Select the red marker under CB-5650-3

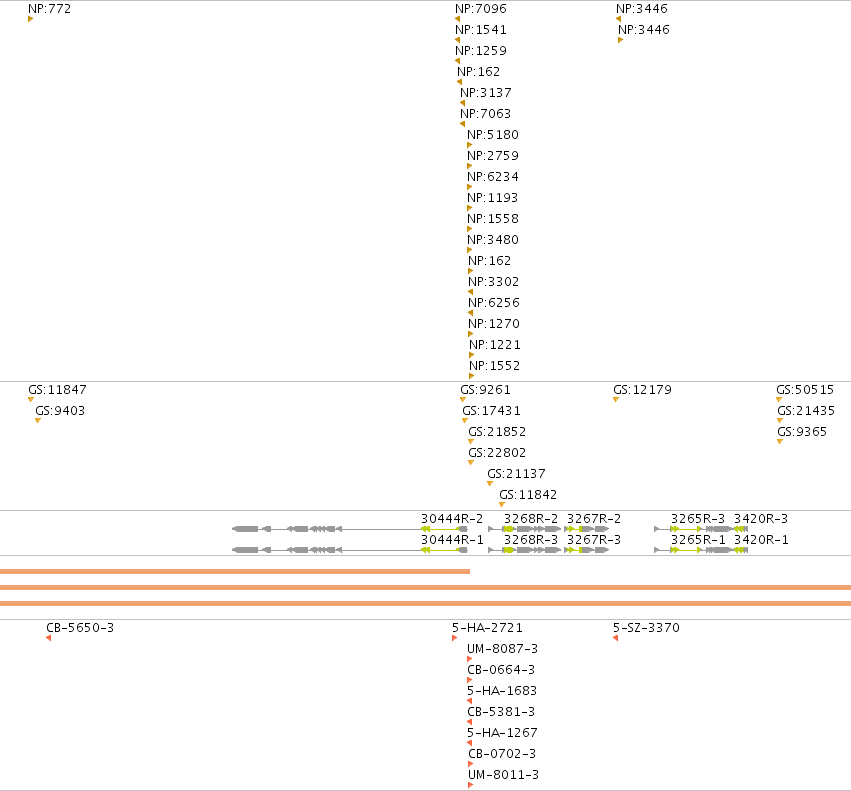(x=48, y=638)
